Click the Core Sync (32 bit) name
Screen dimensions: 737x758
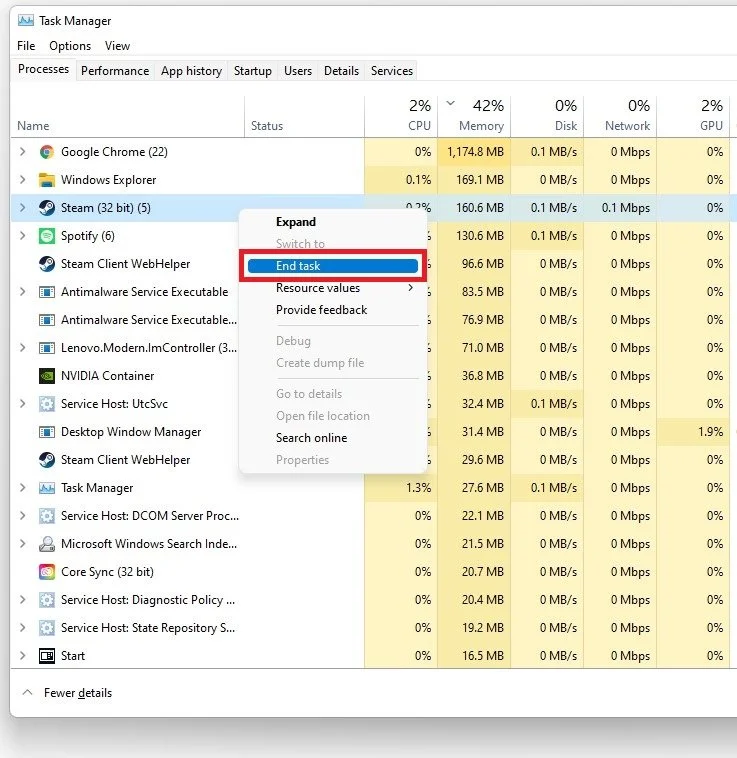(107, 572)
